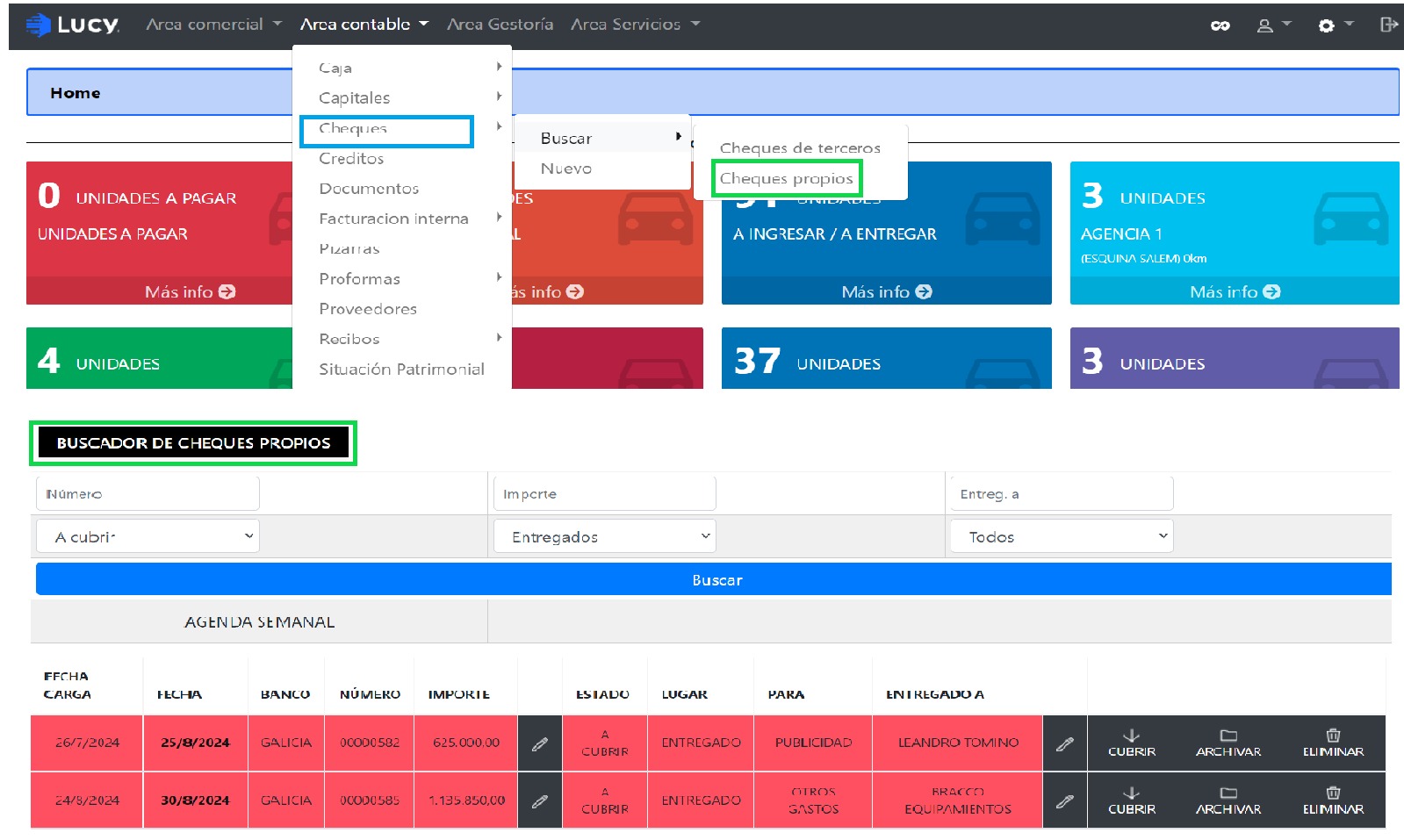Open Más info on Agencia 1 card
Screen dimensions: 1404x840
click(x=1235, y=291)
